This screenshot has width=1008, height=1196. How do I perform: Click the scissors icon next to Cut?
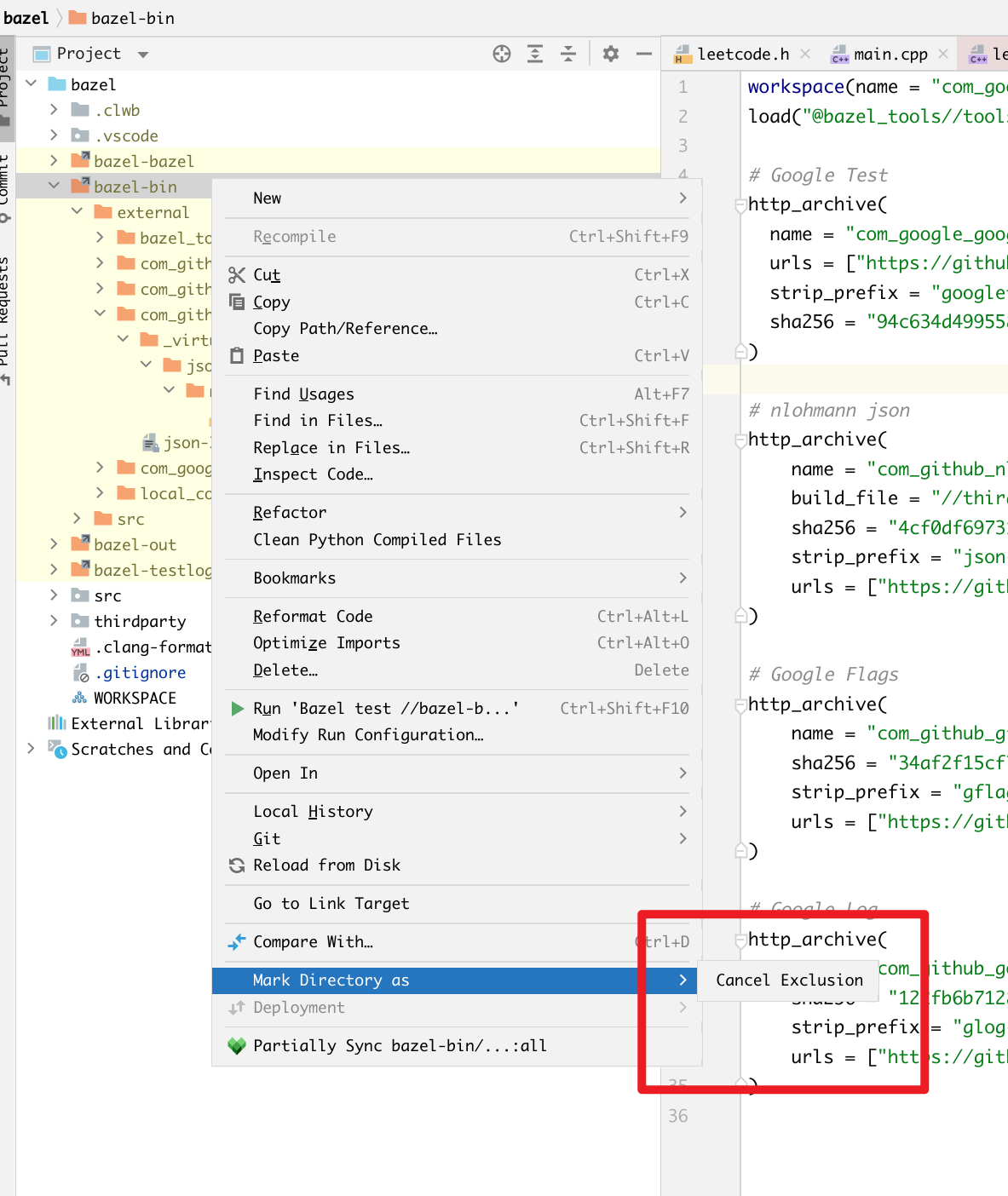pyautogui.click(x=236, y=274)
